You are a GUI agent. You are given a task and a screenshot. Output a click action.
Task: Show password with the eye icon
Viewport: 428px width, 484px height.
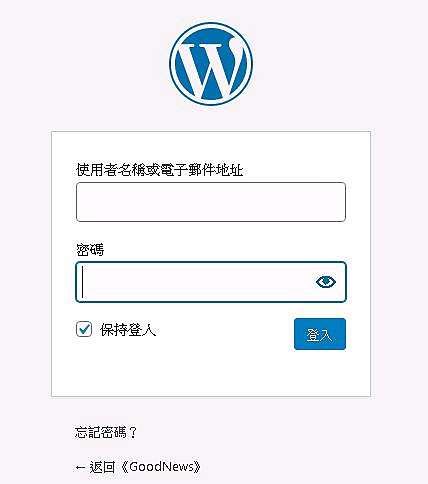(326, 282)
